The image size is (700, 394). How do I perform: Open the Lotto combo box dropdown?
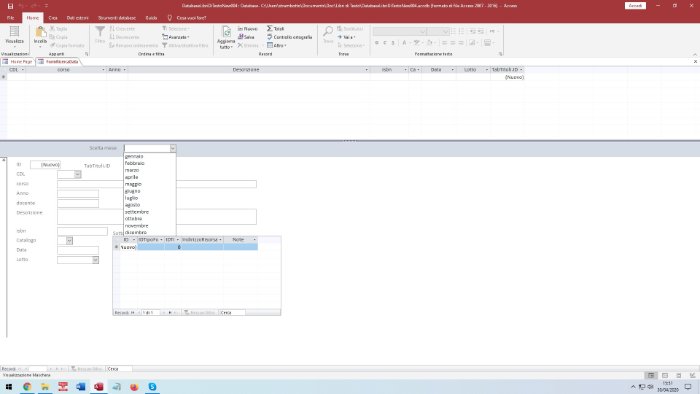click(96, 260)
